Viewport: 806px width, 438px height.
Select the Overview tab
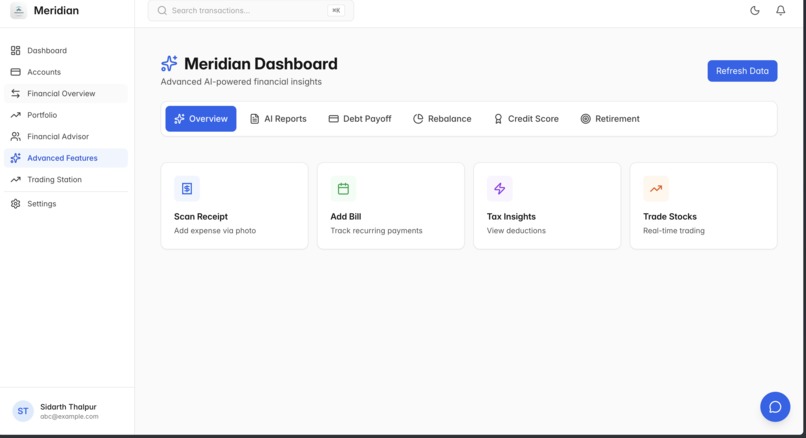pos(200,119)
